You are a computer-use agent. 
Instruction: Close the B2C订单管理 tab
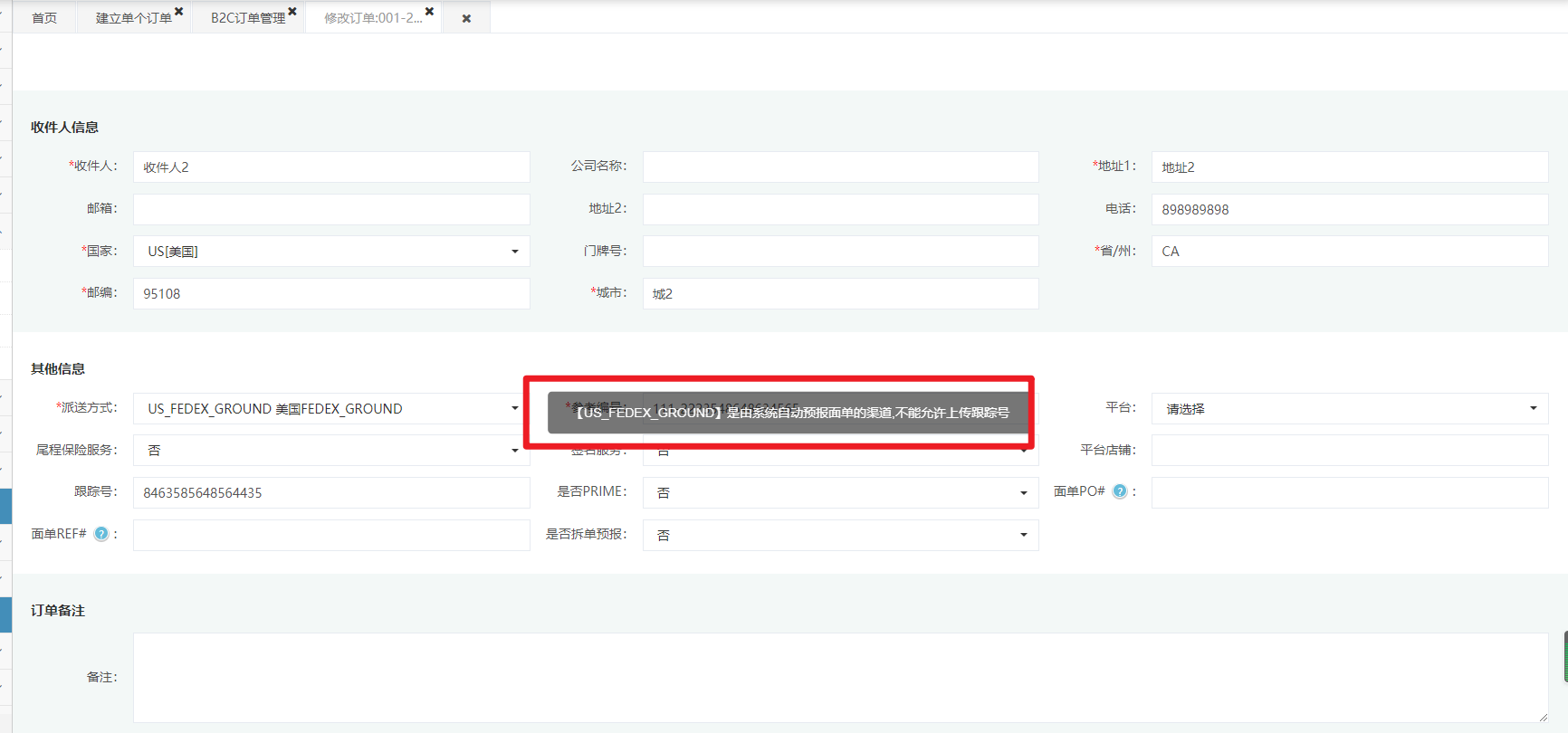click(x=292, y=12)
